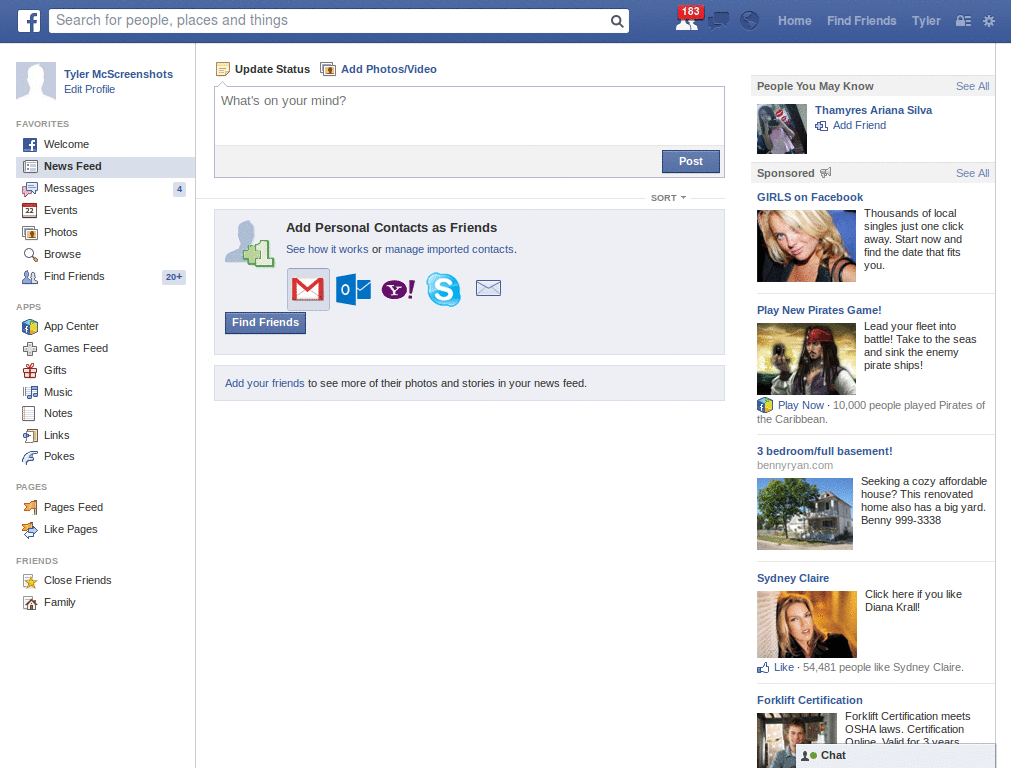Click the Post button
Image resolution: width=1024 pixels, height=768 pixels.
tap(690, 161)
